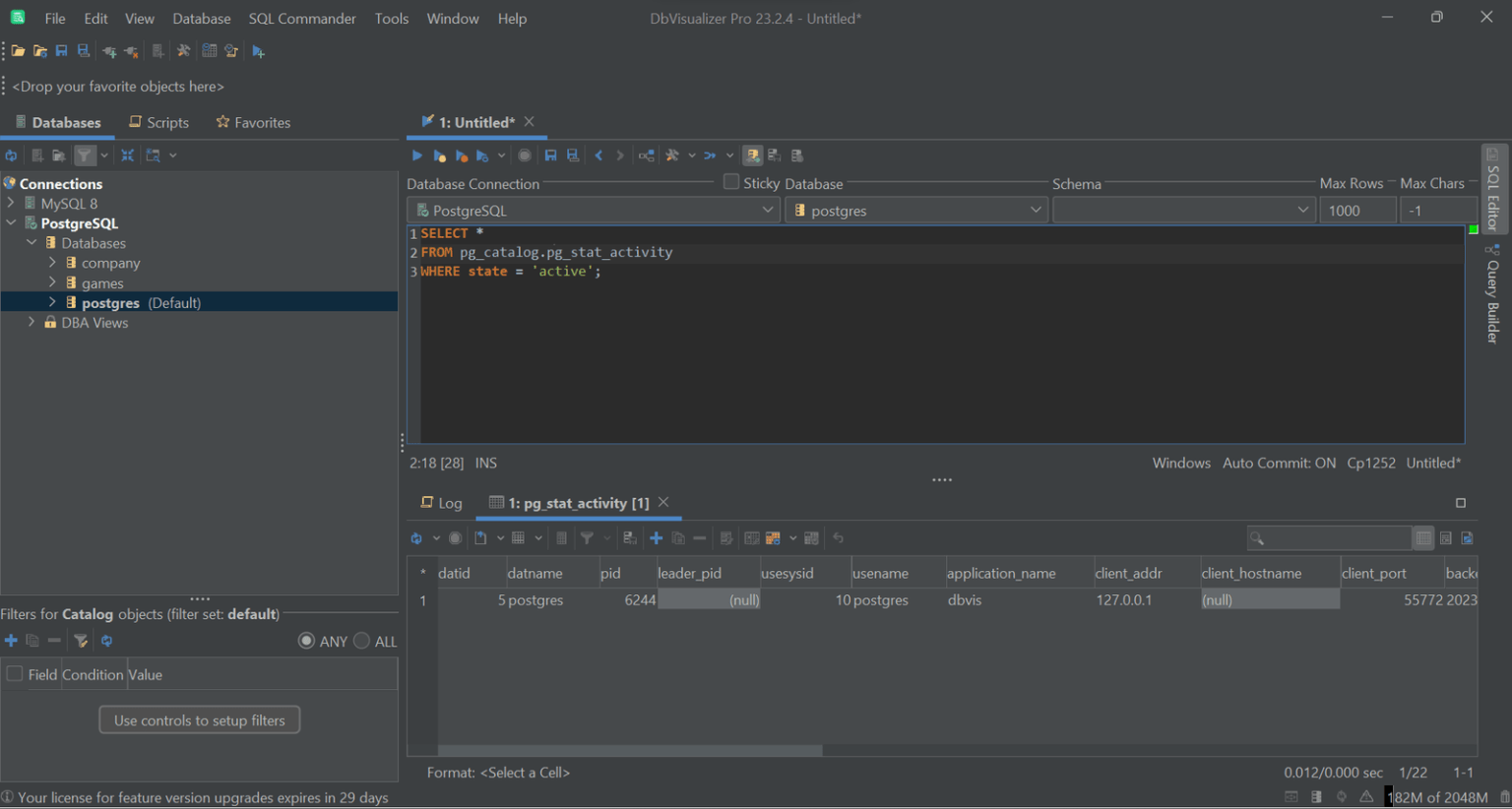
Task: Refresh the result grid with the reload icon
Action: (x=416, y=538)
